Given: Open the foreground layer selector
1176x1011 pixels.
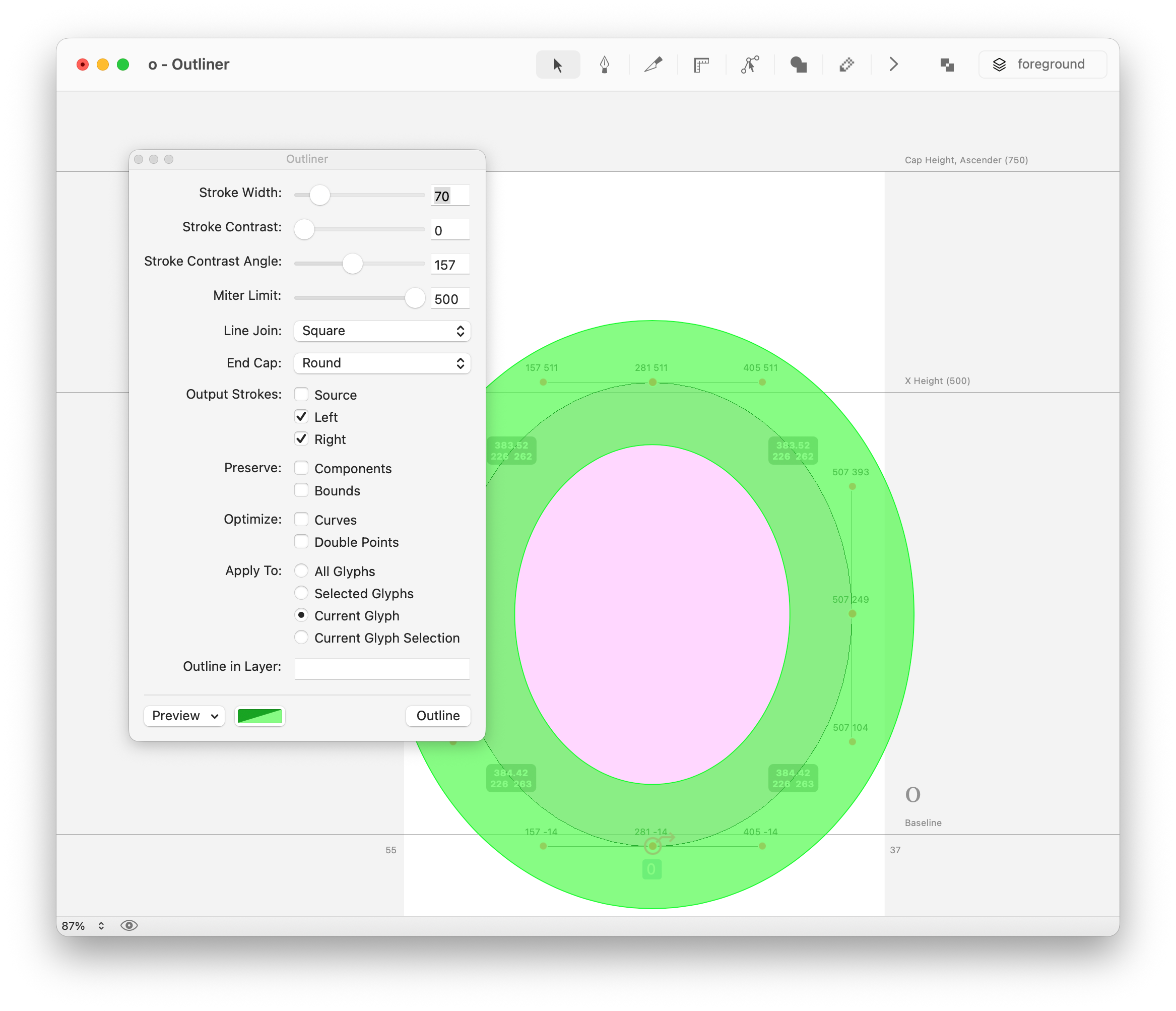Looking at the screenshot, I should 1042,65.
